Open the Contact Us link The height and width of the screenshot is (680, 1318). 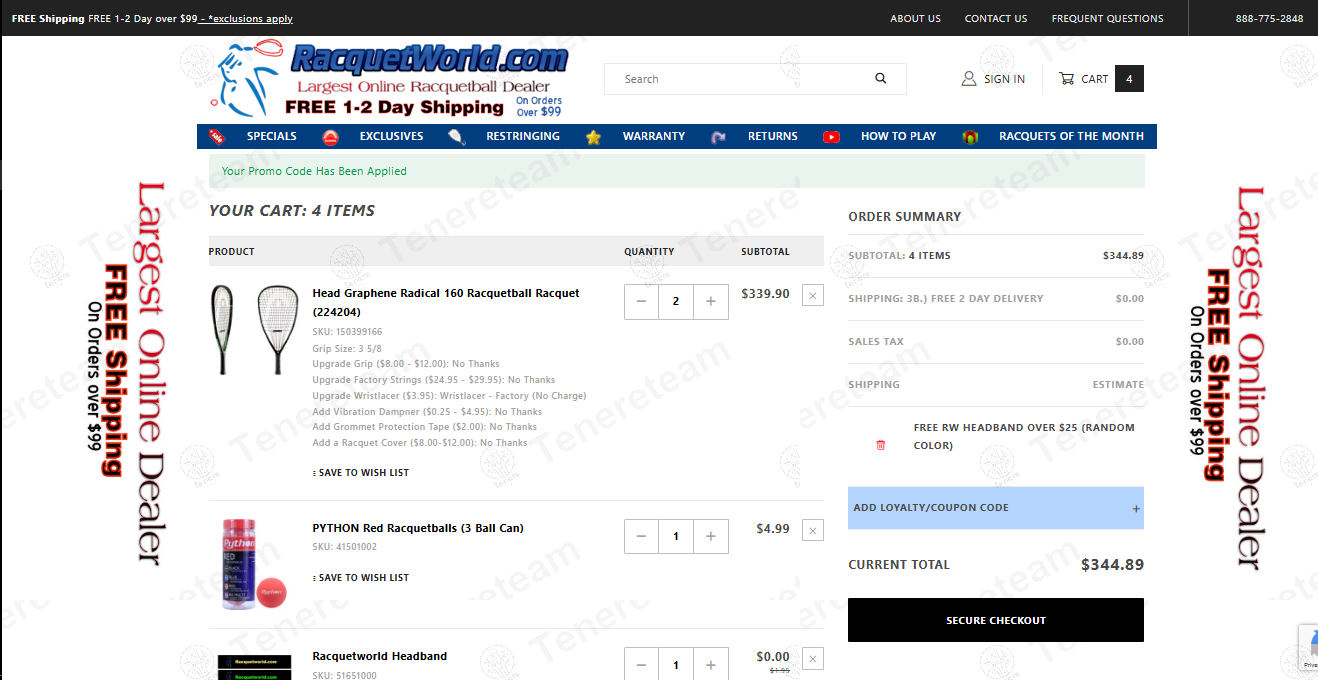tap(996, 18)
